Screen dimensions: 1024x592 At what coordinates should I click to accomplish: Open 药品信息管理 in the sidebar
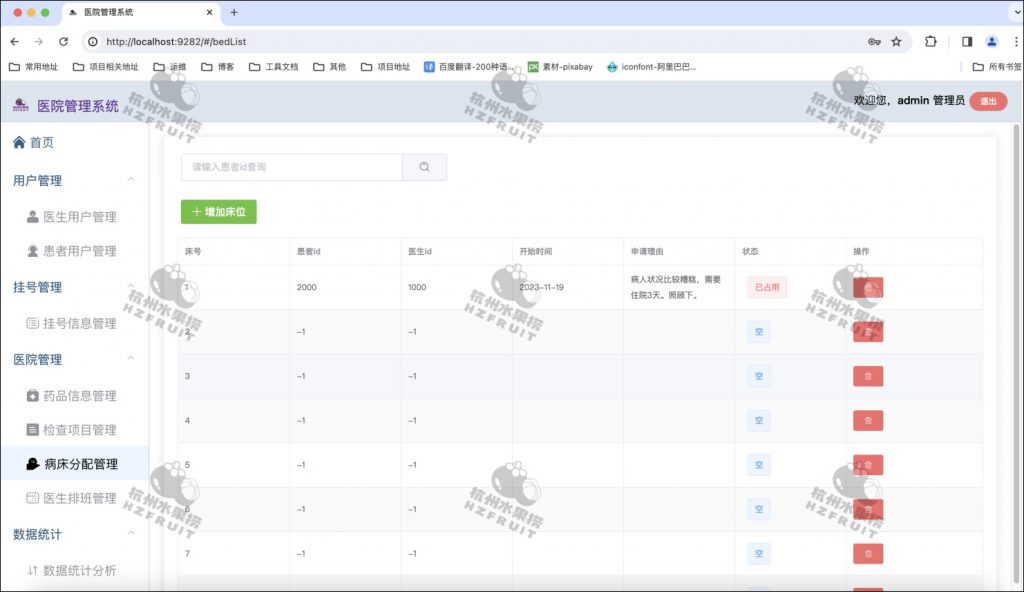pos(79,396)
